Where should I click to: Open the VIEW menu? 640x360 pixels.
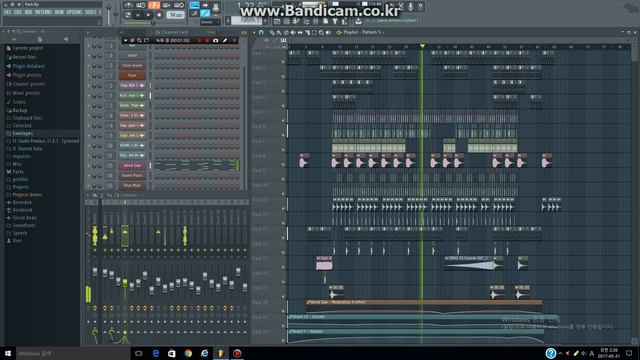[59, 13]
